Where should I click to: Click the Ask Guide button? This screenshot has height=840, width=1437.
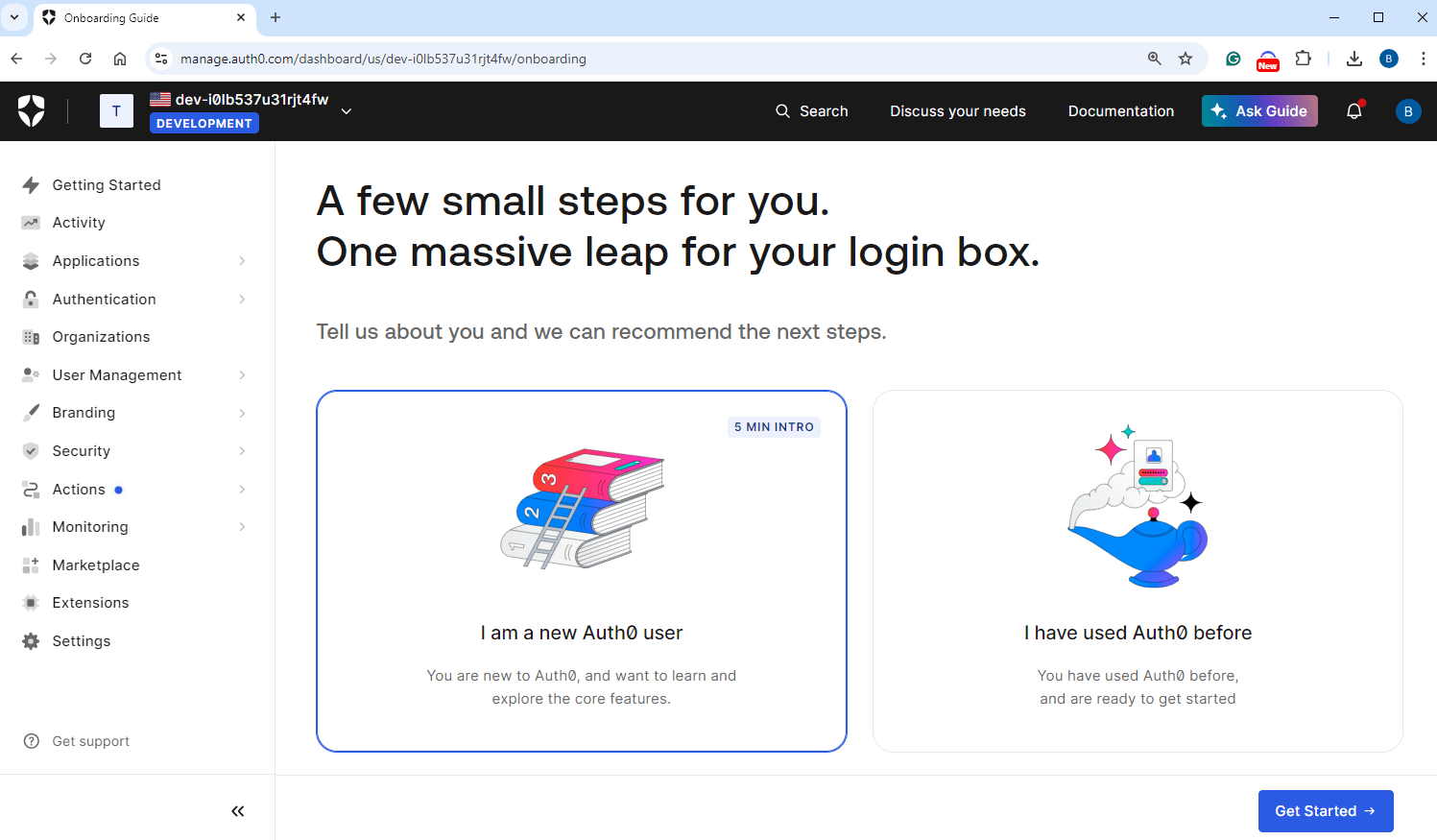tap(1258, 111)
